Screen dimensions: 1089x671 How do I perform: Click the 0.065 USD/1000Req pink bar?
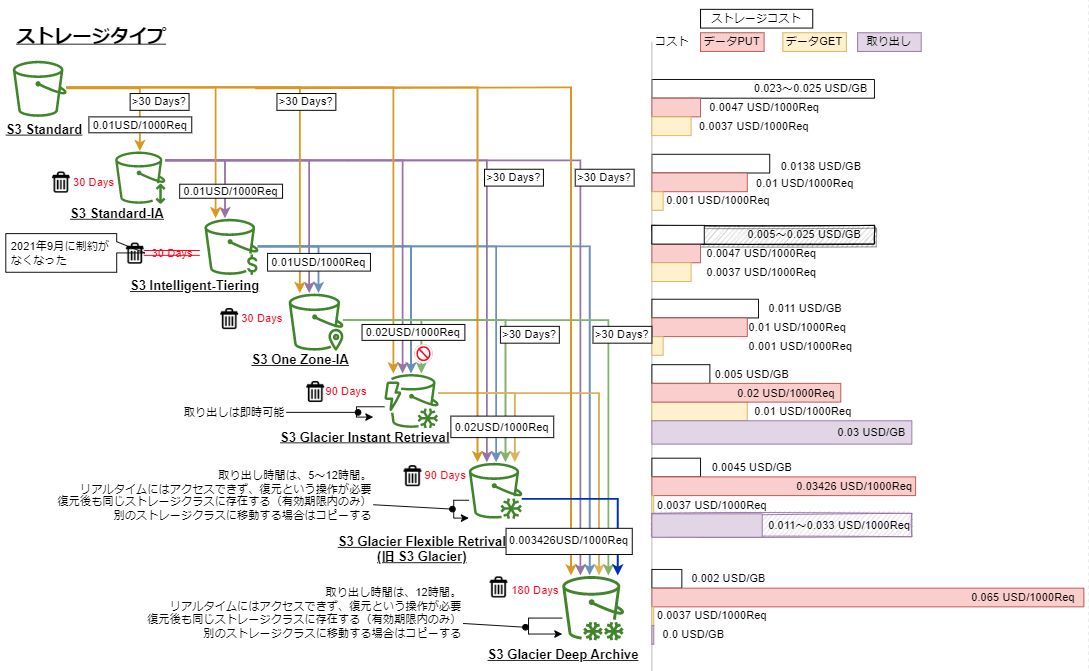coord(867,597)
